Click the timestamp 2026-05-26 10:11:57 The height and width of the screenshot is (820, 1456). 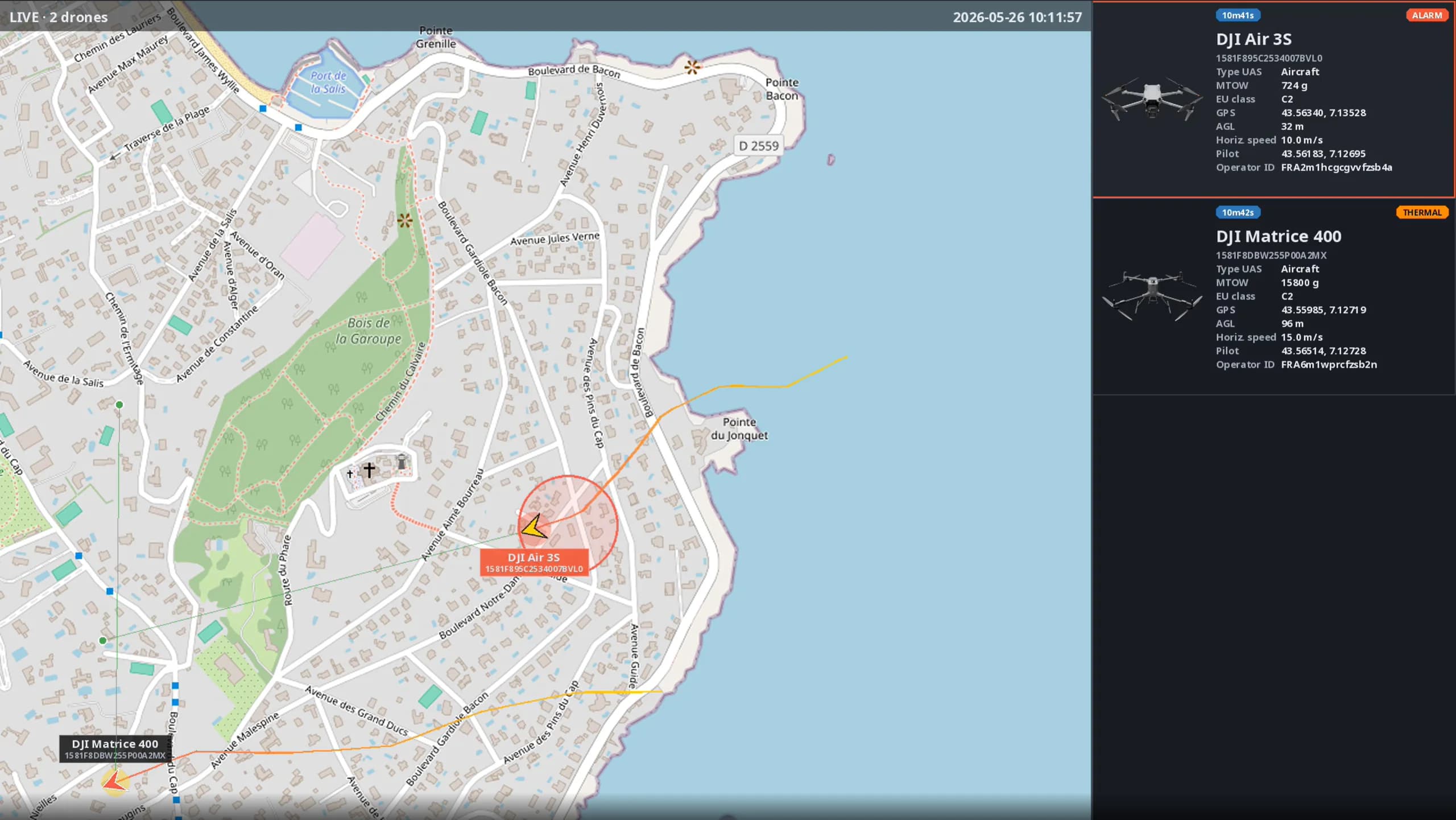[1017, 17]
